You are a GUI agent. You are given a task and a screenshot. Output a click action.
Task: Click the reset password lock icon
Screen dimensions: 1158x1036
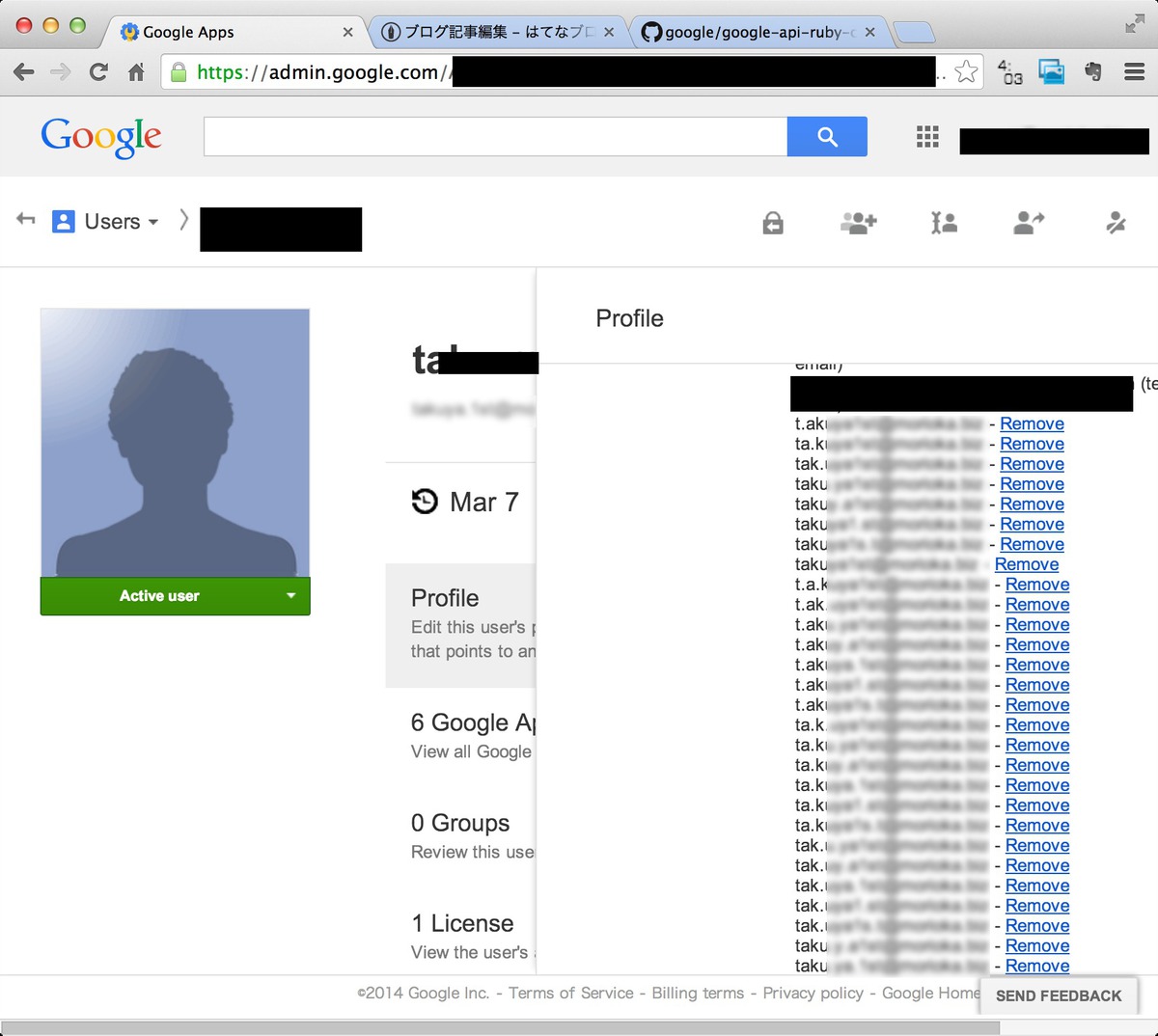[x=773, y=224]
